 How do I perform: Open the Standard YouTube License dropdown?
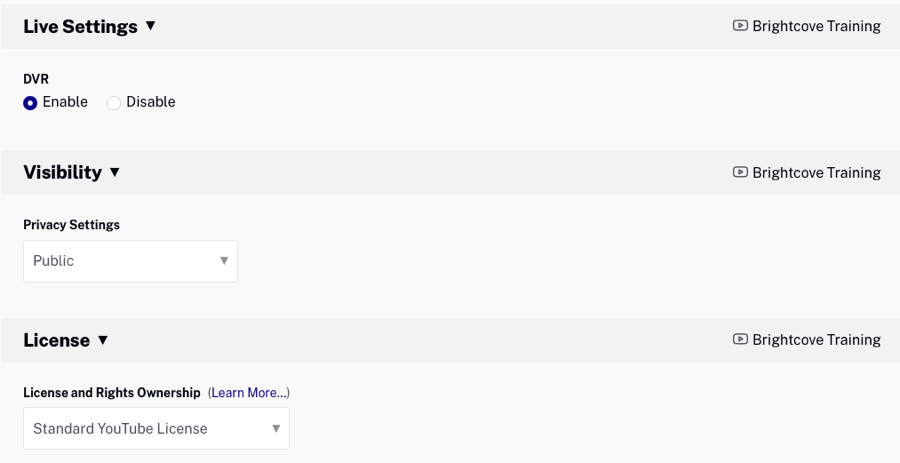coord(156,429)
